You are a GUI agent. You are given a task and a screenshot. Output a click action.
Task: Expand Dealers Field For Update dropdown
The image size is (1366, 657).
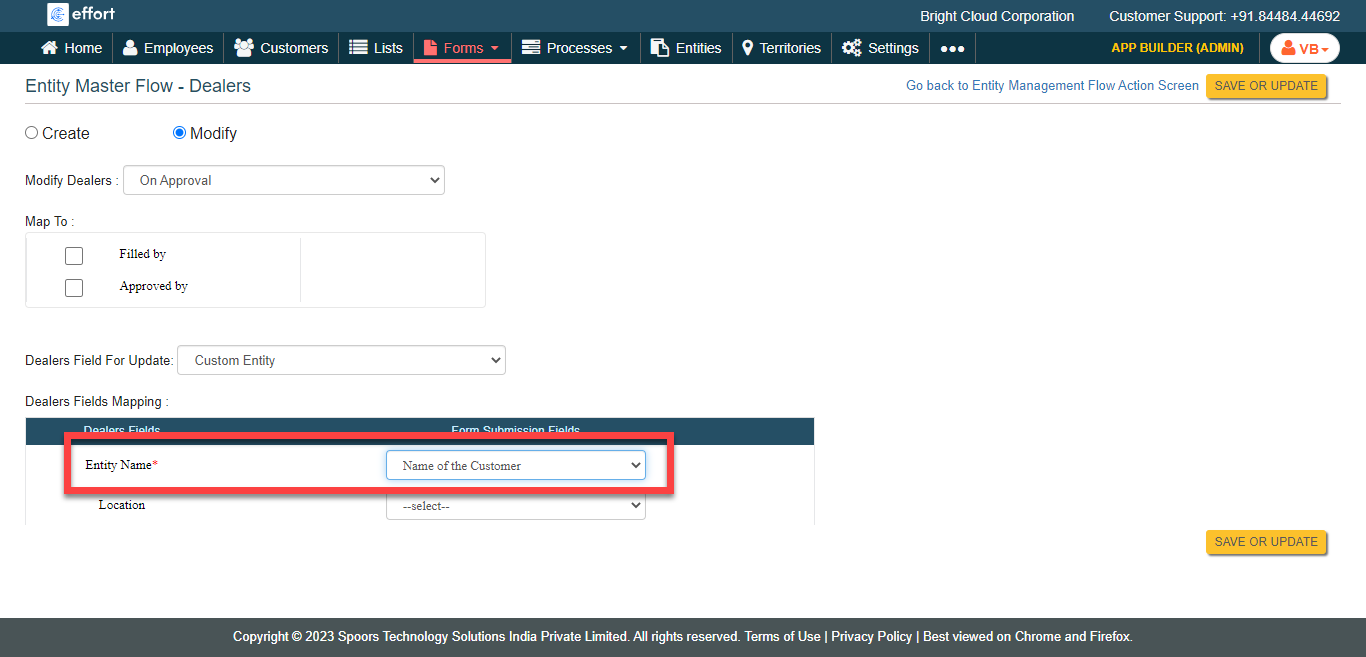341,360
